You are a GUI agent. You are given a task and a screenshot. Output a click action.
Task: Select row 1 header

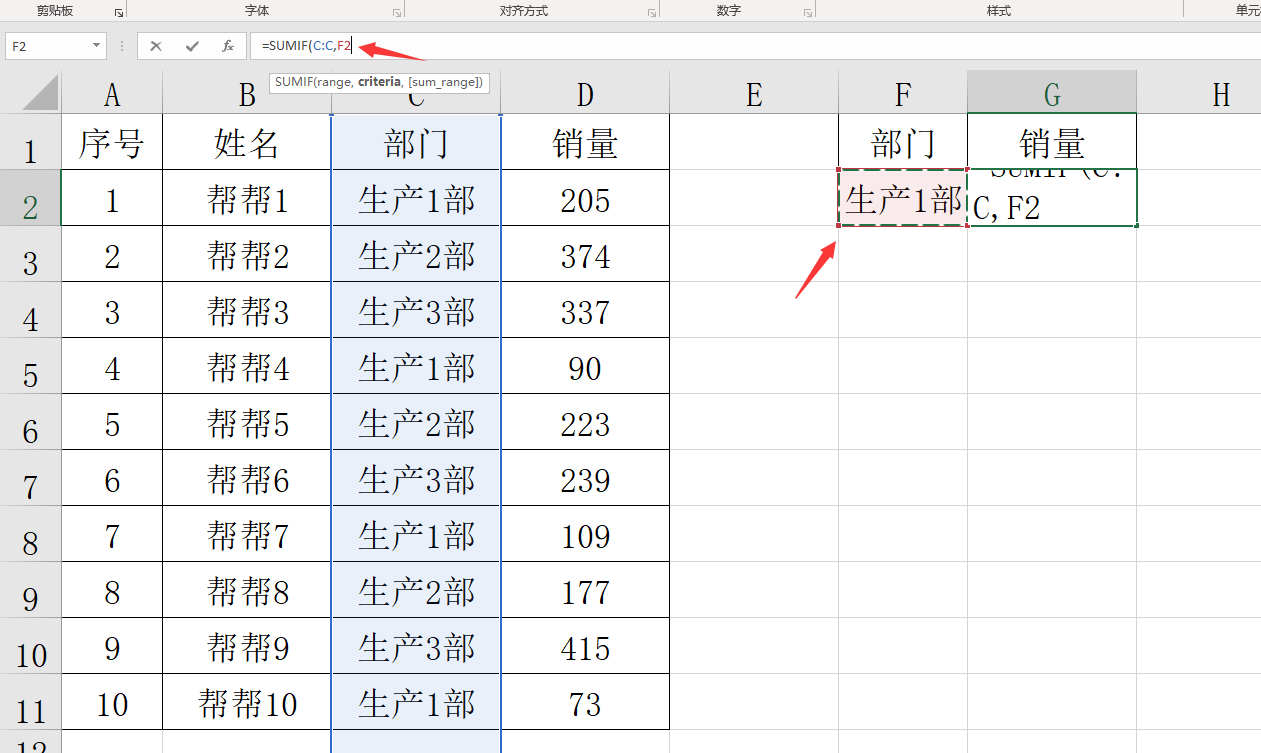(30, 142)
